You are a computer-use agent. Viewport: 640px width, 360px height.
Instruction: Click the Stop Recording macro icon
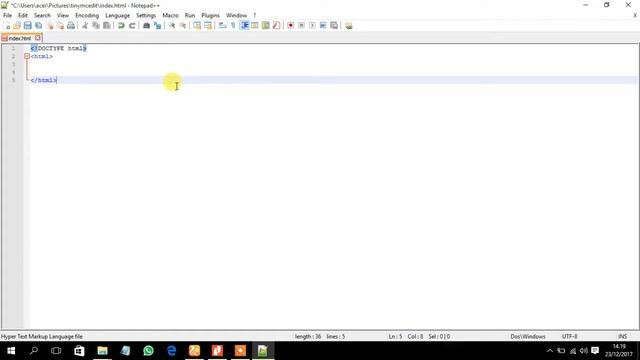click(x=301, y=26)
